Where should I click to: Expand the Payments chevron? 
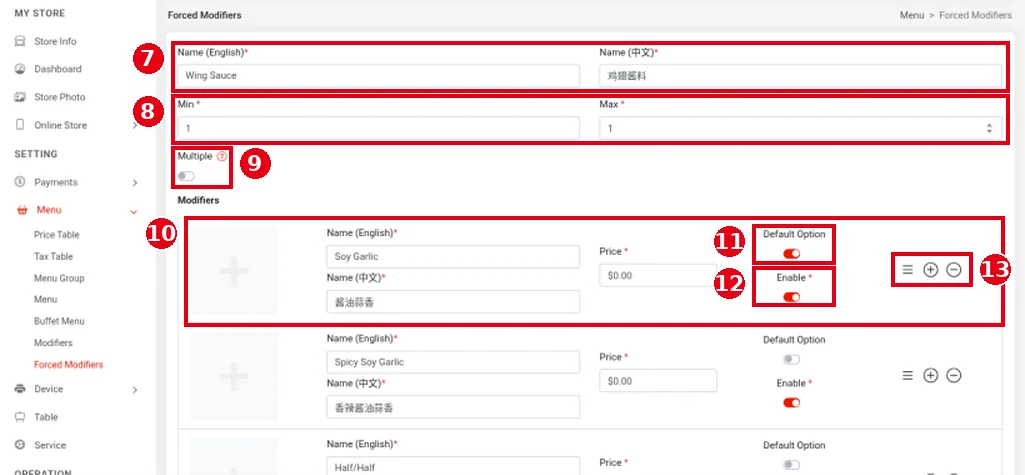tap(135, 183)
